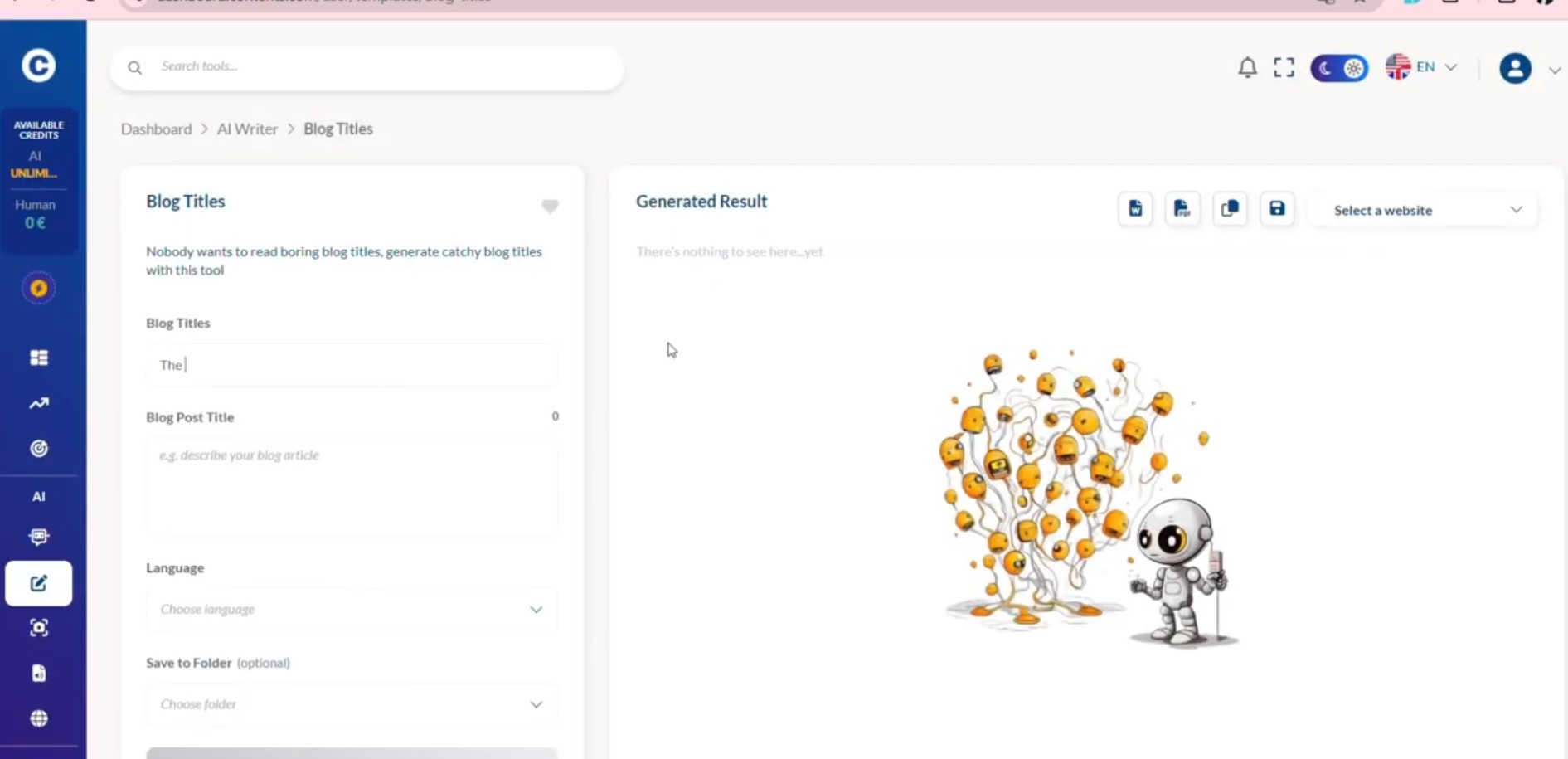Screen dimensions: 1568x759
Task: Expand the user account menu chevron
Action: tap(1554, 70)
